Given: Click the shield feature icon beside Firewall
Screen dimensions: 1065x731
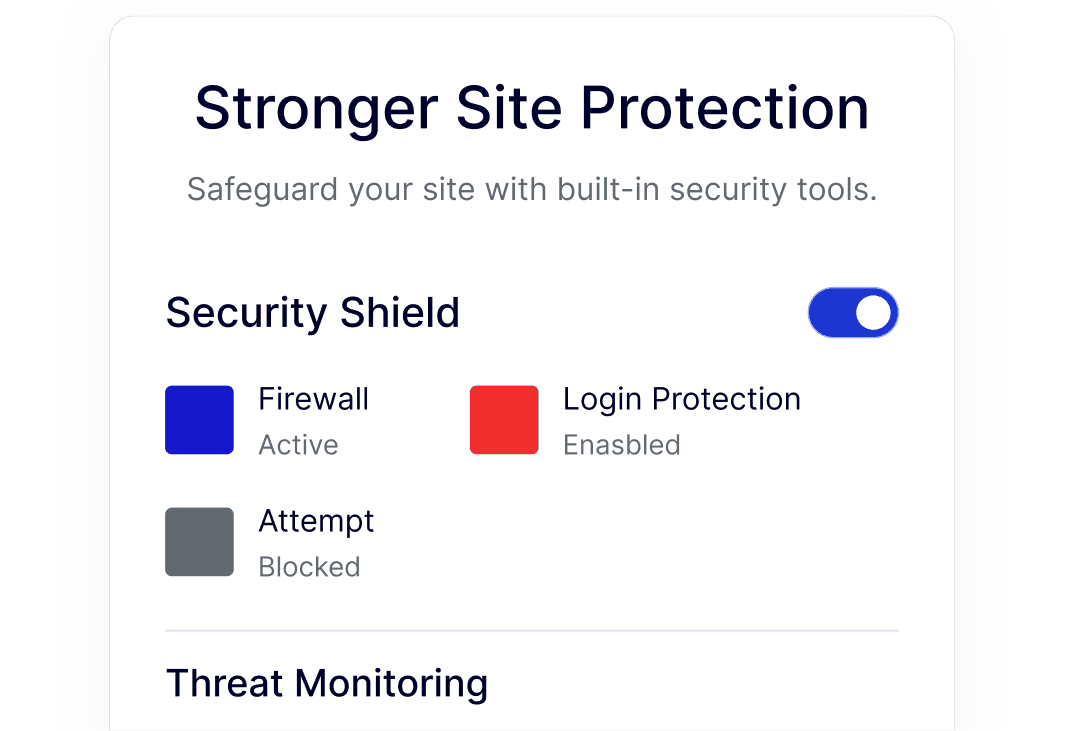Looking at the screenshot, I should coord(198,419).
